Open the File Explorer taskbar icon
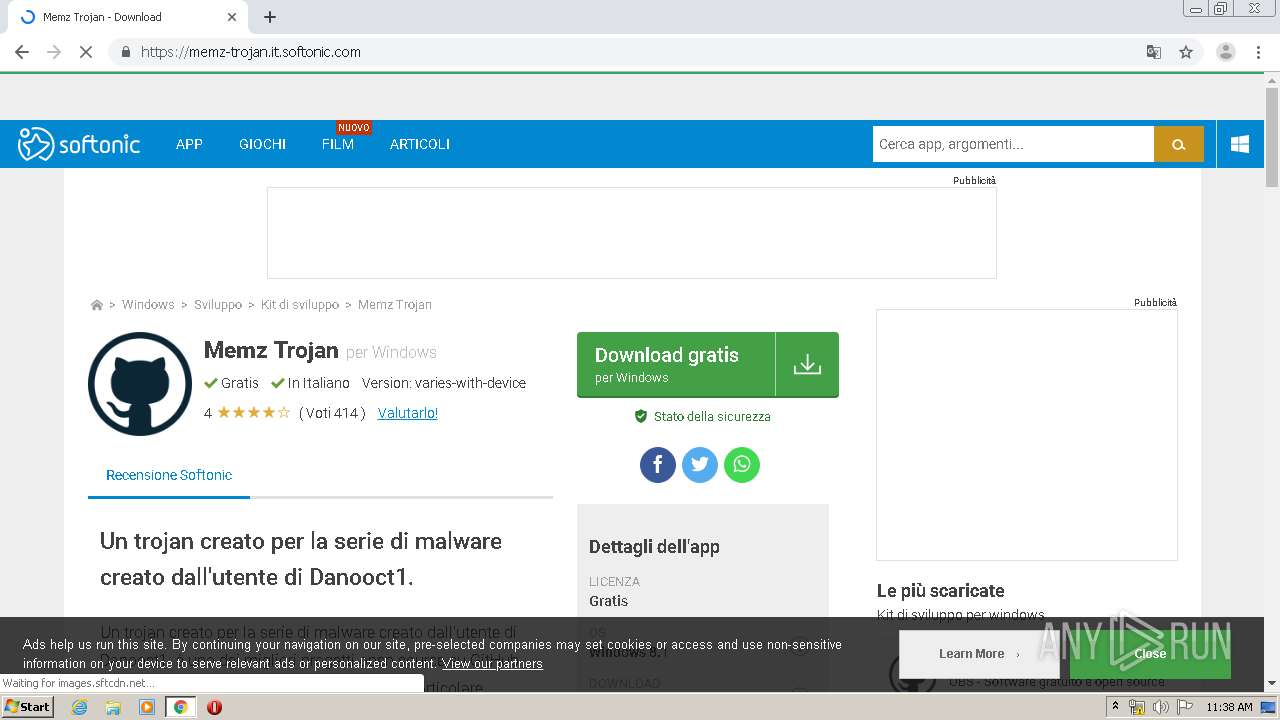This screenshot has height=720, width=1280. tap(113, 707)
